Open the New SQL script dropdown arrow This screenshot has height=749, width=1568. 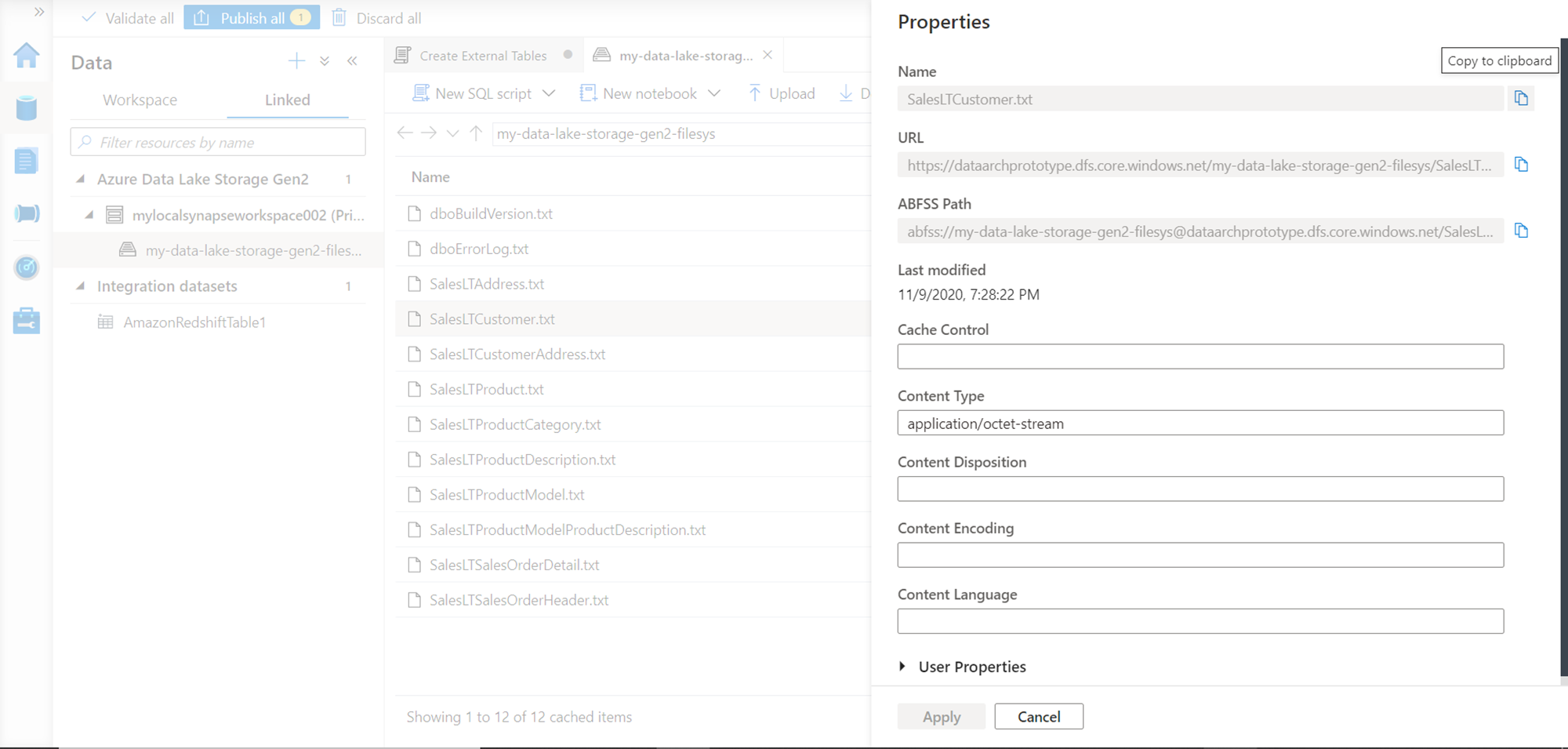click(x=549, y=93)
